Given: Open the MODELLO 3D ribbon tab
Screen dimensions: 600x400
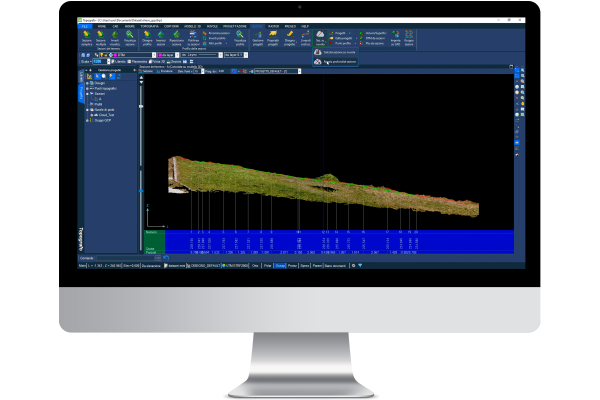Looking at the screenshot, I should [x=192, y=26].
